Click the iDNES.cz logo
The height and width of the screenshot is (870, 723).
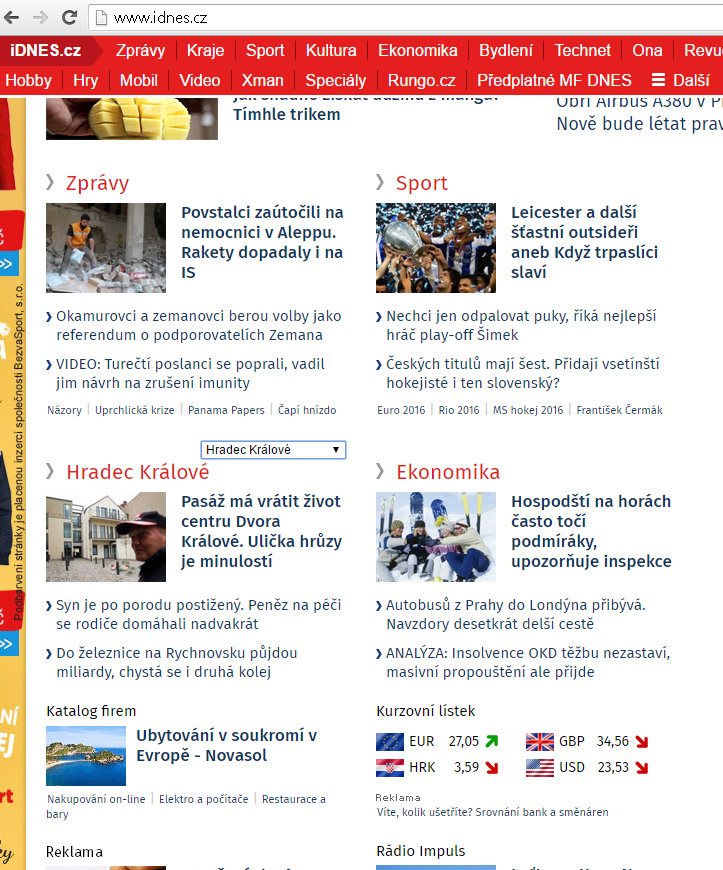pos(45,50)
